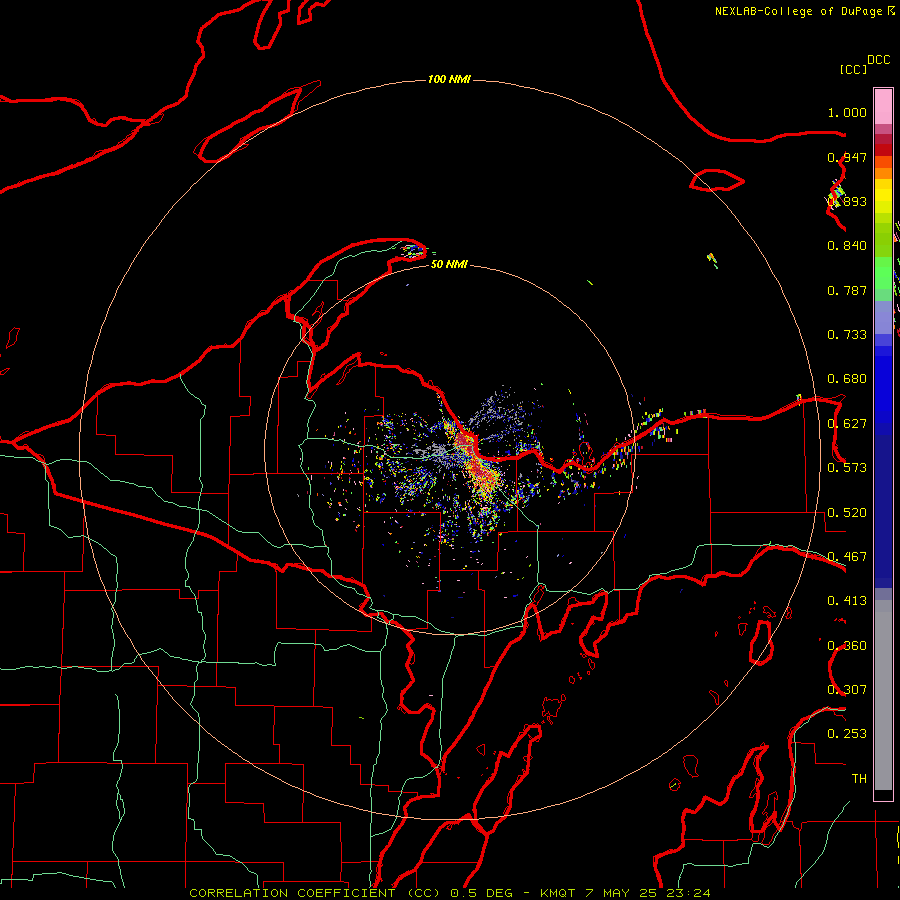Click the small echo cluster on the peninsula tip
The height and width of the screenshot is (900, 900).
click(413, 250)
